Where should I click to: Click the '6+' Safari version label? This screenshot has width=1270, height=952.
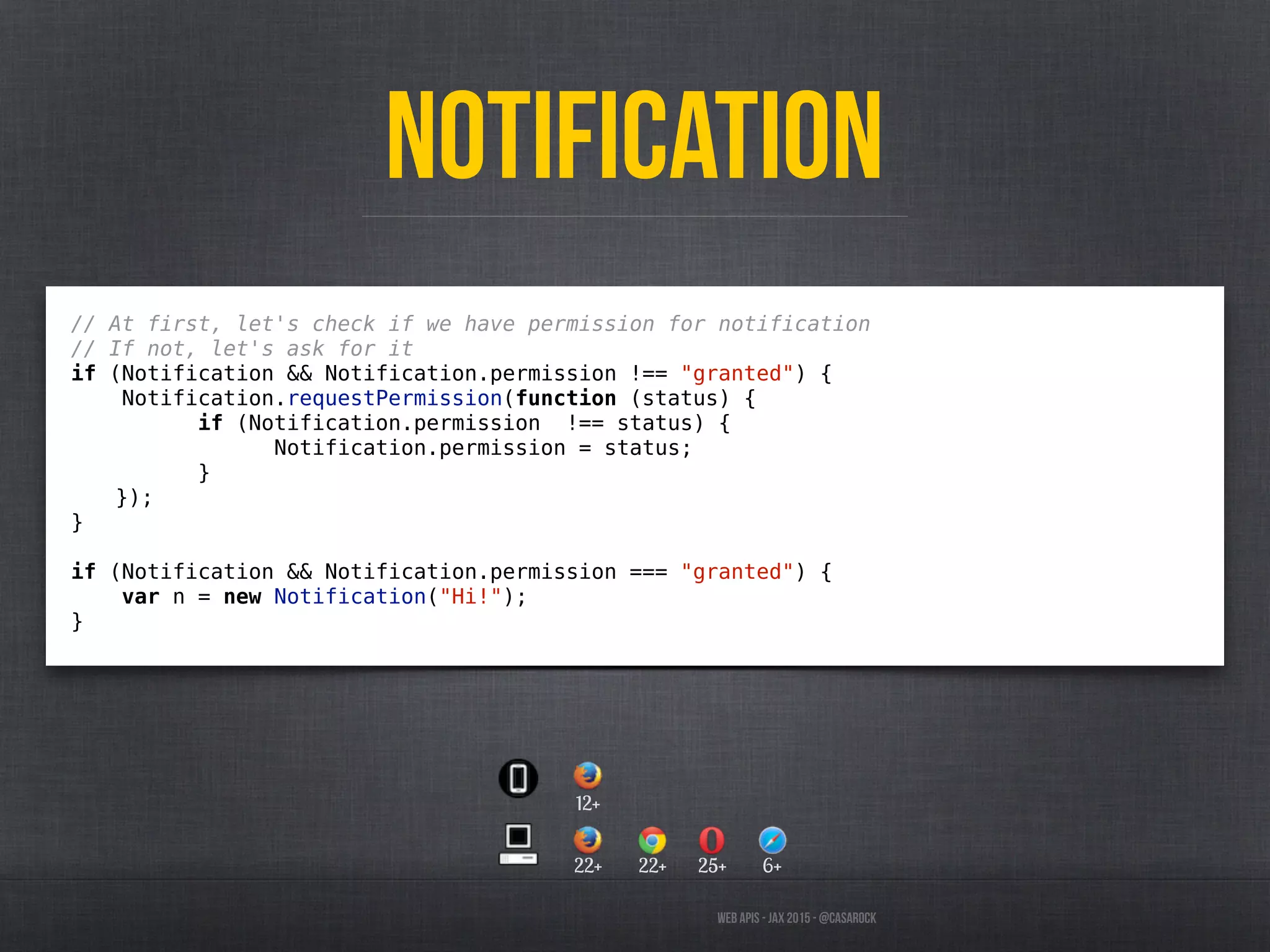coord(772,865)
